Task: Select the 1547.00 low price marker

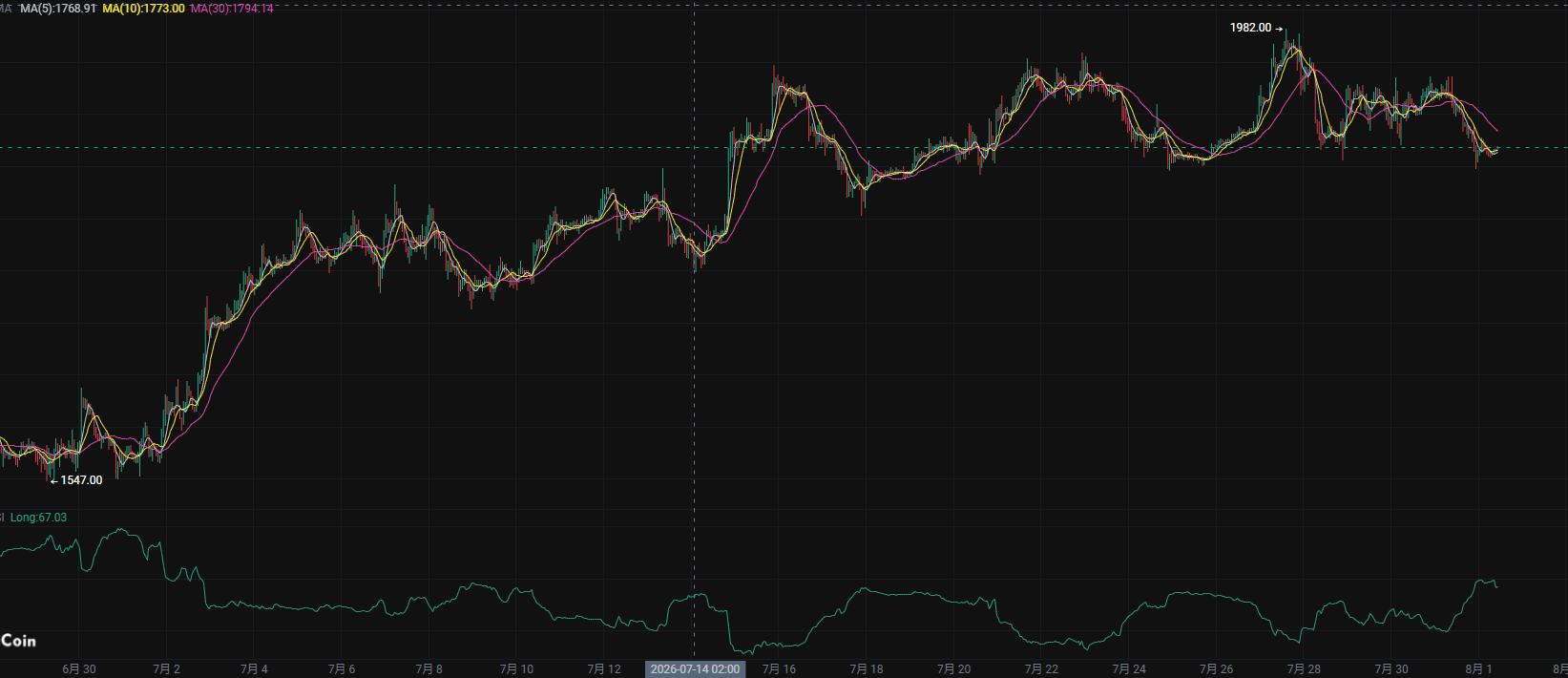Action: pyautogui.click(x=76, y=480)
